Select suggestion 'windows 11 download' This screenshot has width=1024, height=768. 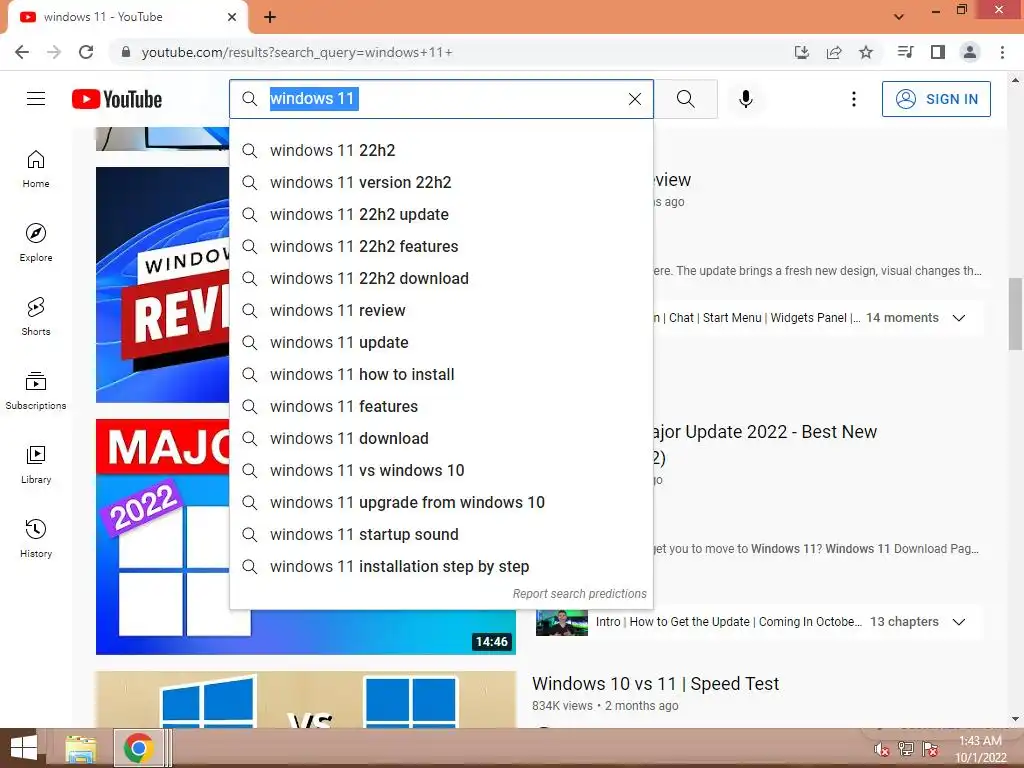pos(441,438)
